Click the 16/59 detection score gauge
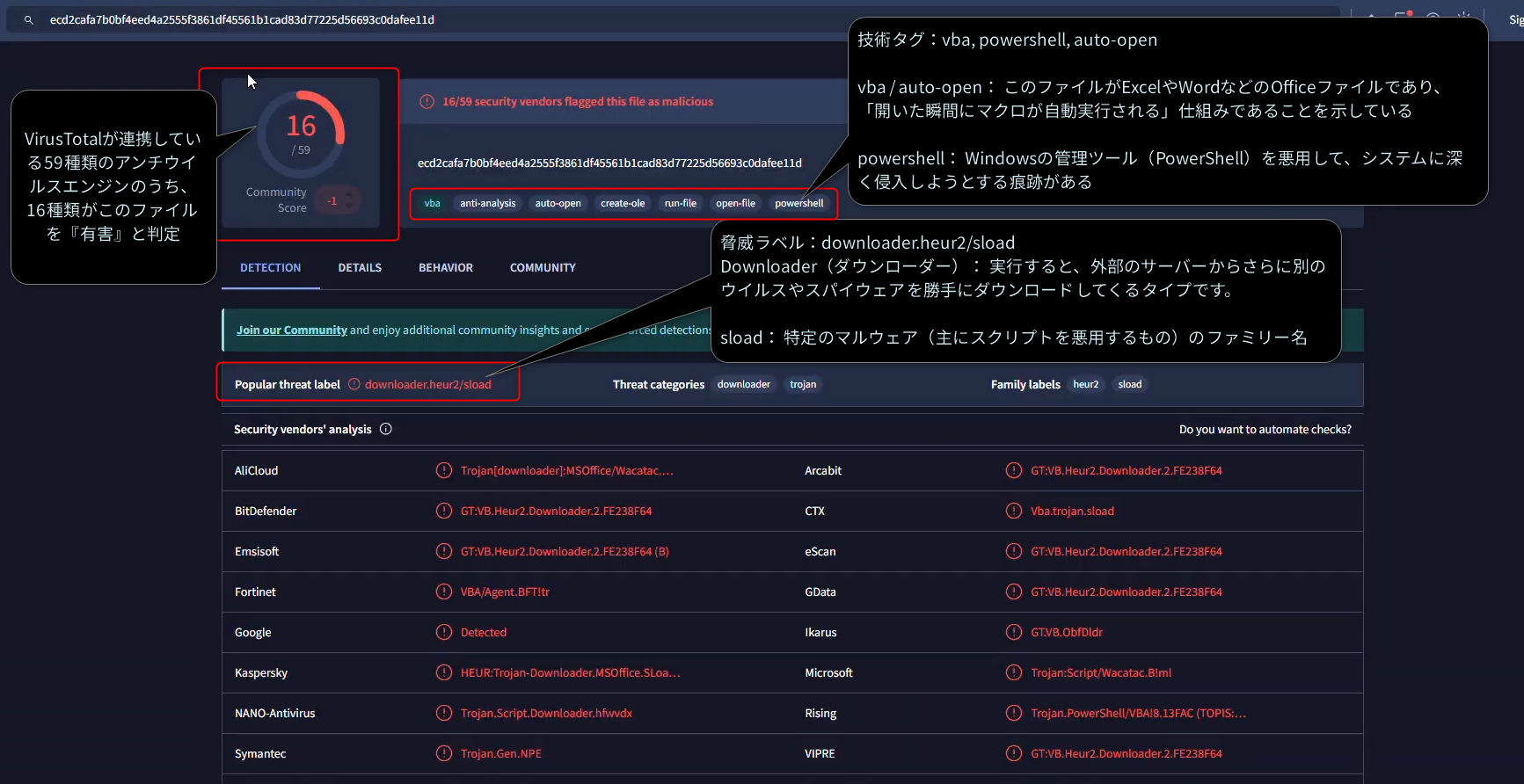Image resolution: width=1524 pixels, height=784 pixels. tap(301, 134)
